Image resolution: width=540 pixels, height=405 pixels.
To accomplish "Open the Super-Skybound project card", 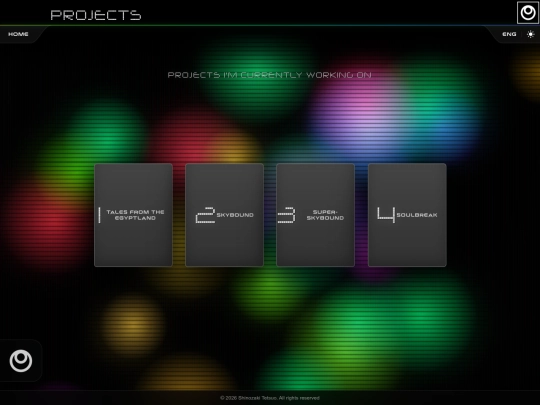I will [x=315, y=215].
